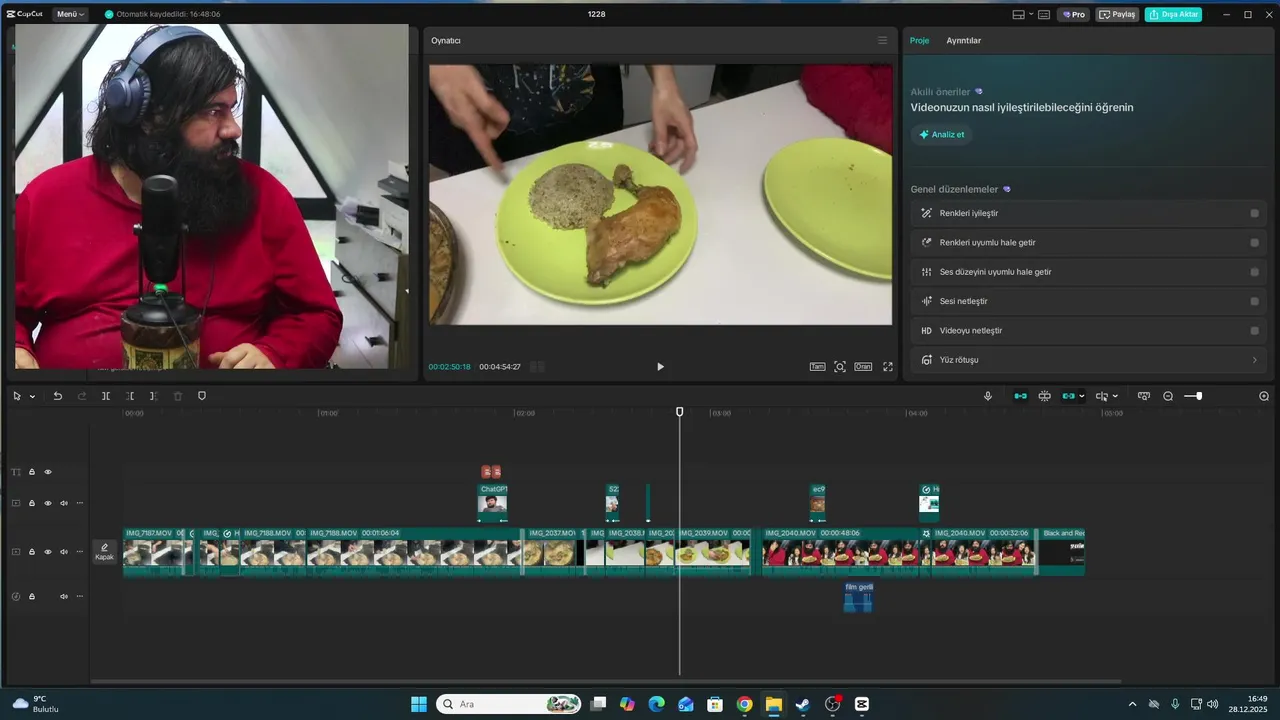Open main track more options dots
The width and height of the screenshot is (1280, 720).
point(79,552)
